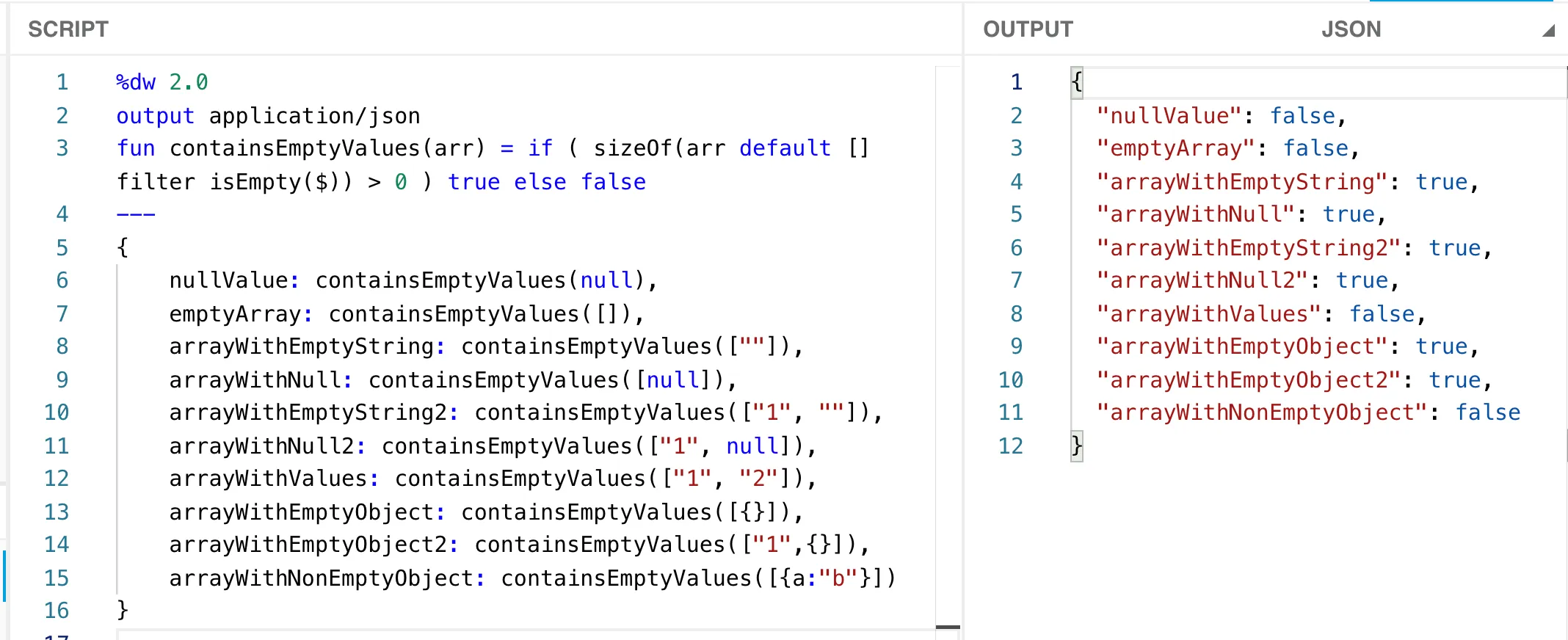Select the opening brace on output line 1

(1077, 82)
